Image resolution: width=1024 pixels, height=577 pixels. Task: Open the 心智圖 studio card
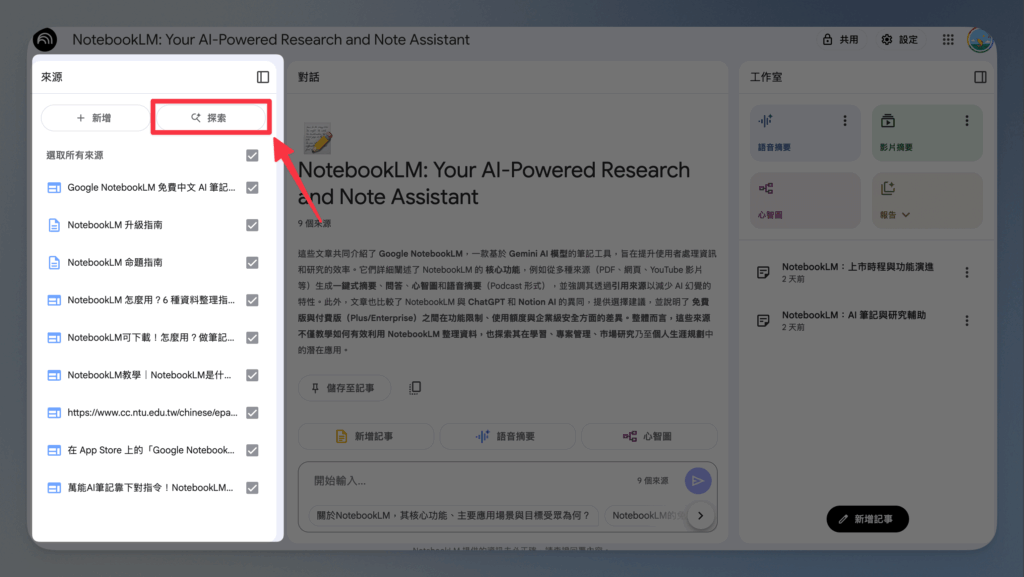tap(805, 200)
